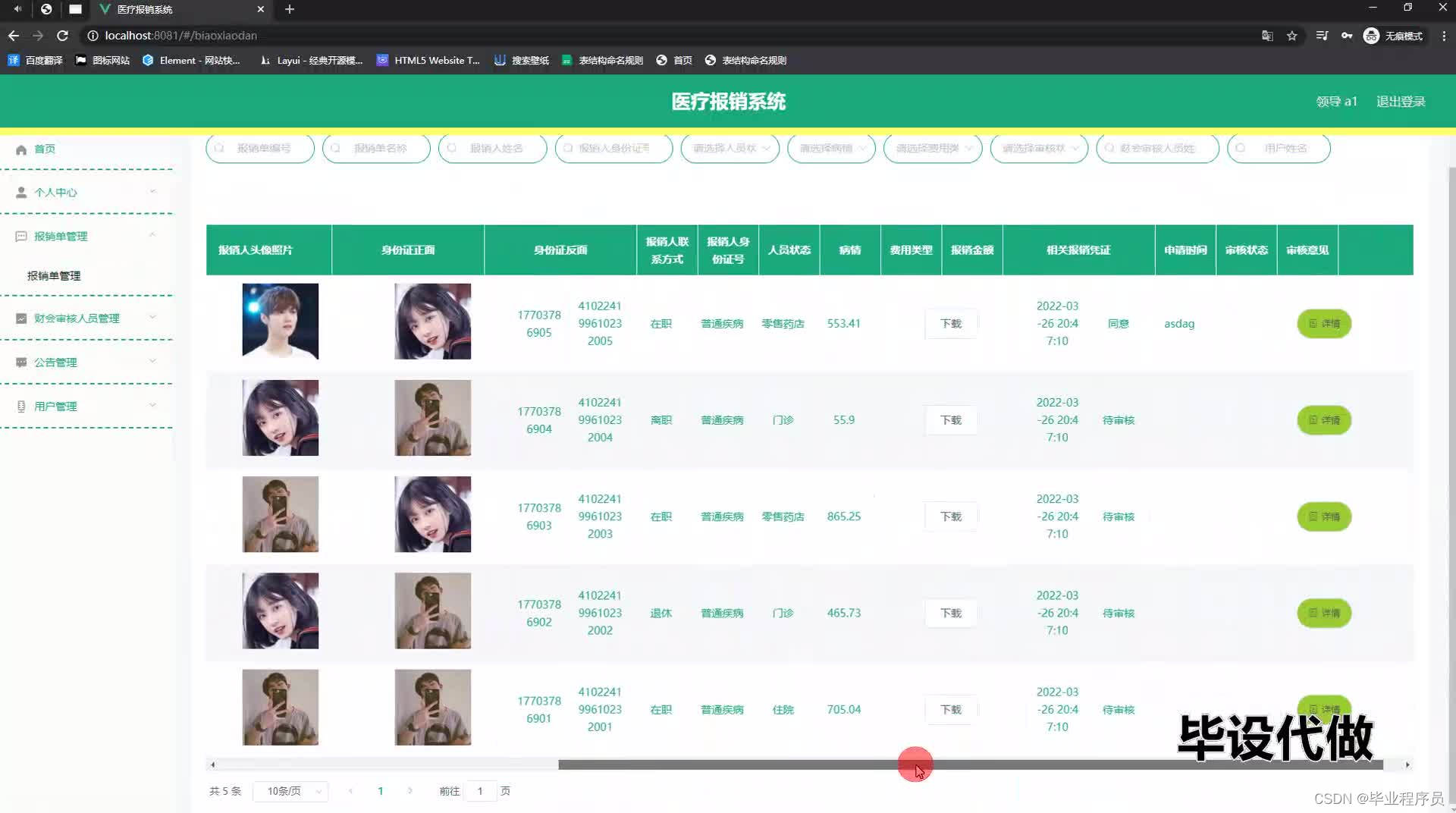
Task: Click the 退出登录 link
Action: (x=1401, y=102)
